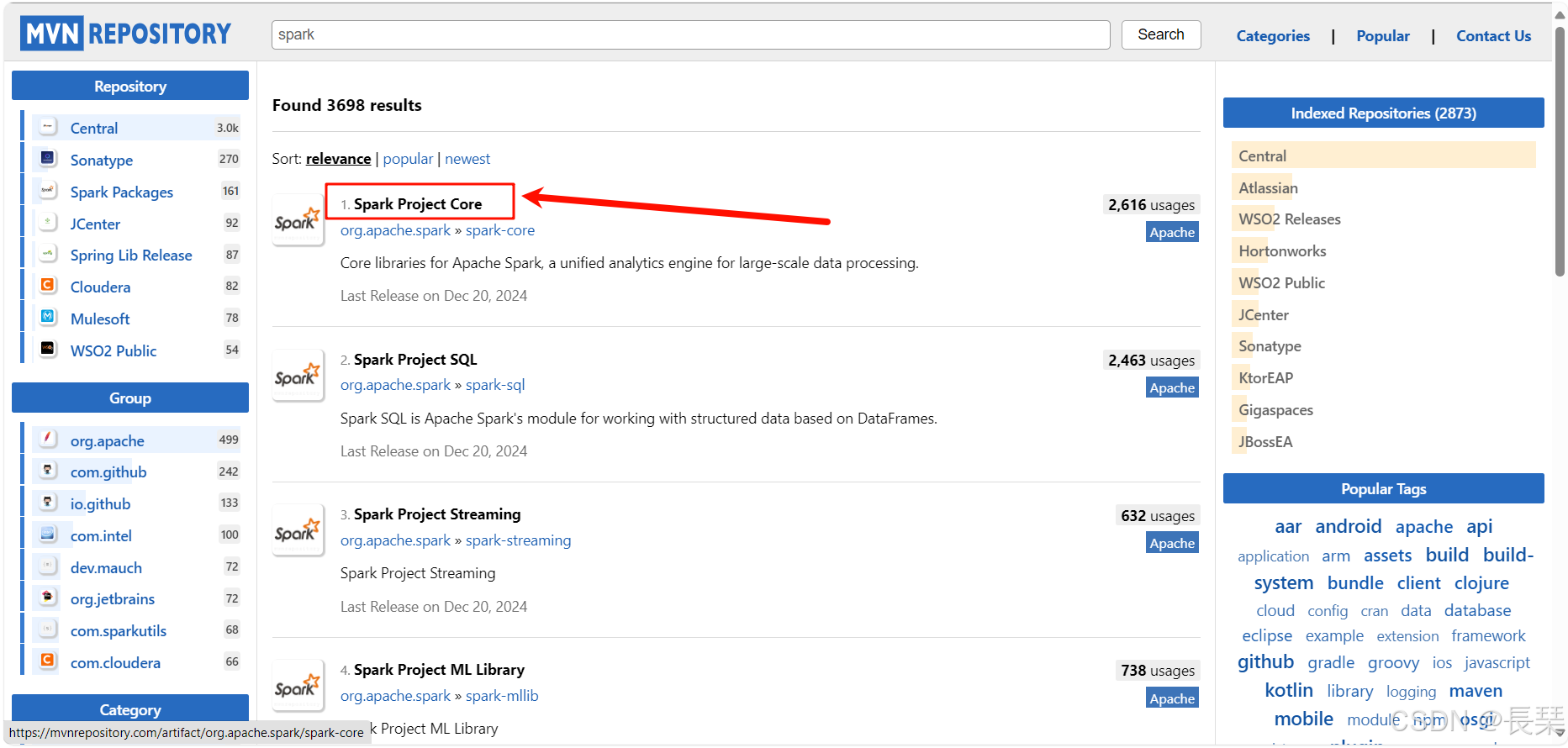This screenshot has height=748, width=1568.
Task: Sort results by popular
Action: click(x=408, y=159)
